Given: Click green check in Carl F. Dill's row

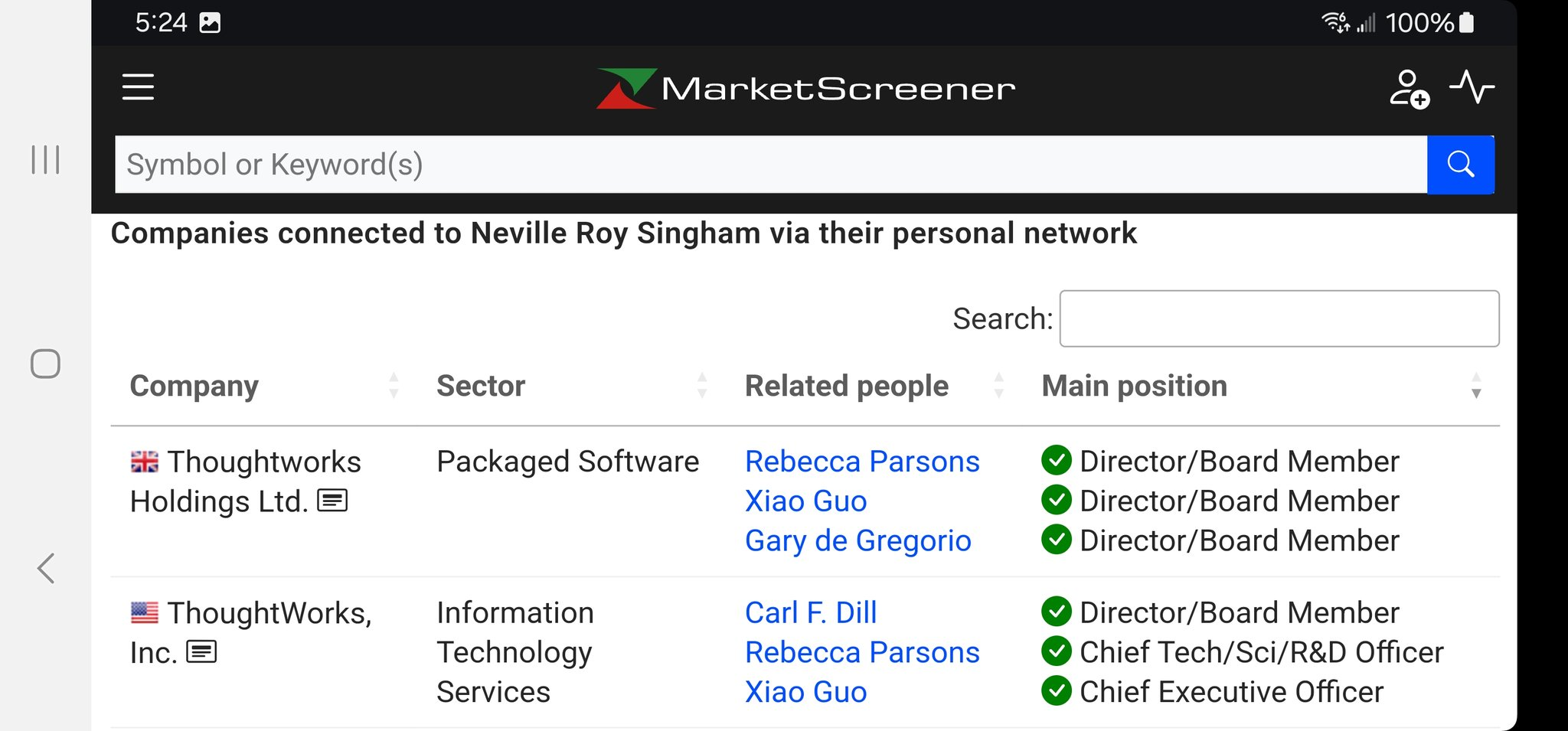Looking at the screenshot, I should point(1057,611).
